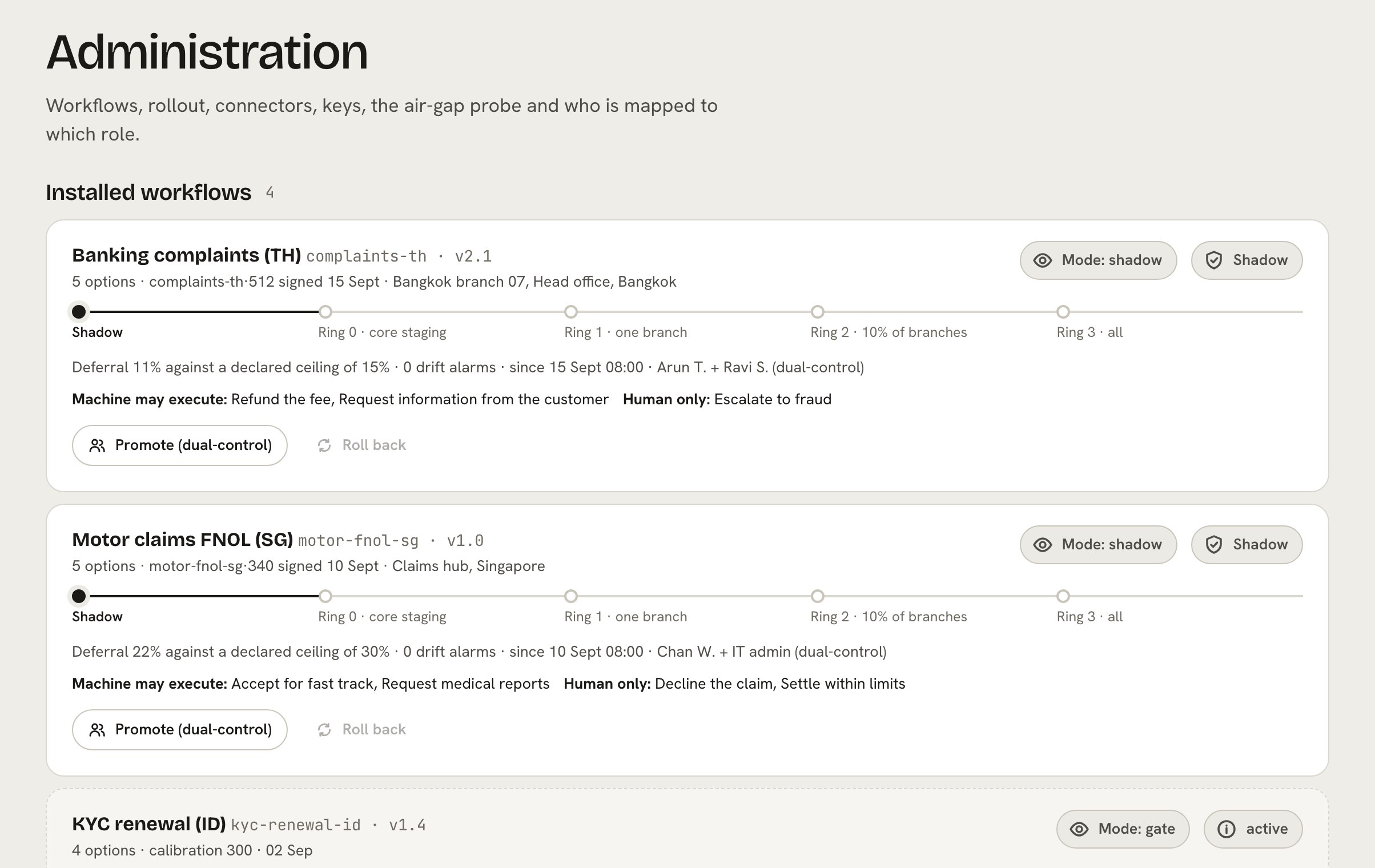Image resolution: width=1375 pixels, height=868 pixels.
Task: Click the Deferral 11% against ceiling of 15% line
Action: click(468, 367)
